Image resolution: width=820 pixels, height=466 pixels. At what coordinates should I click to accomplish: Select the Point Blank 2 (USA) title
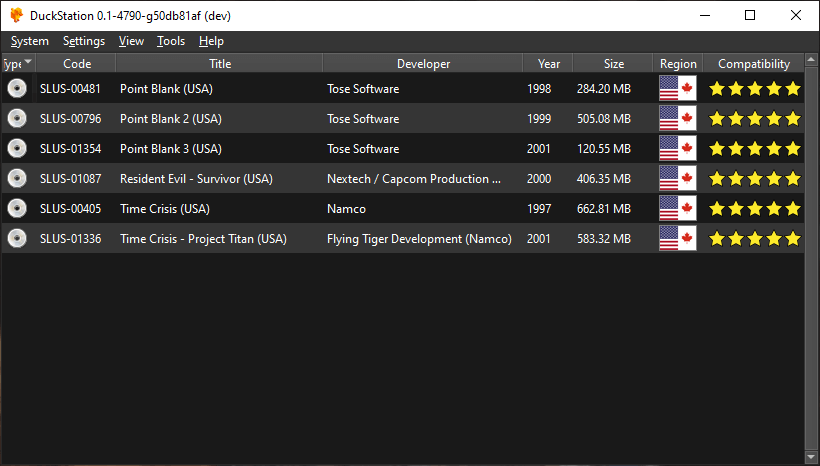click(171, 119)
